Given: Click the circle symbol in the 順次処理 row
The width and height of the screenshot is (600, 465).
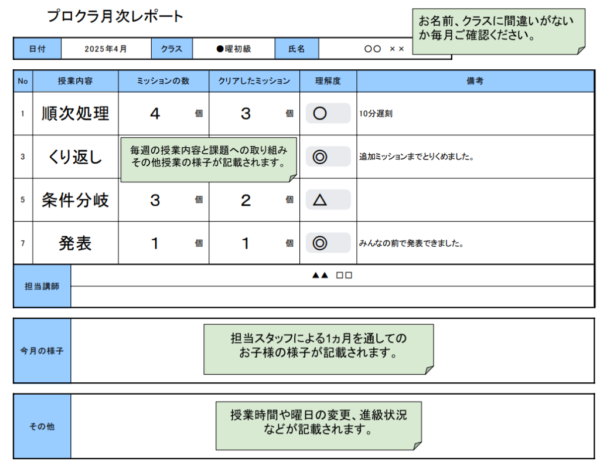Looking at the screenshot, I should (x=320, y=114).
